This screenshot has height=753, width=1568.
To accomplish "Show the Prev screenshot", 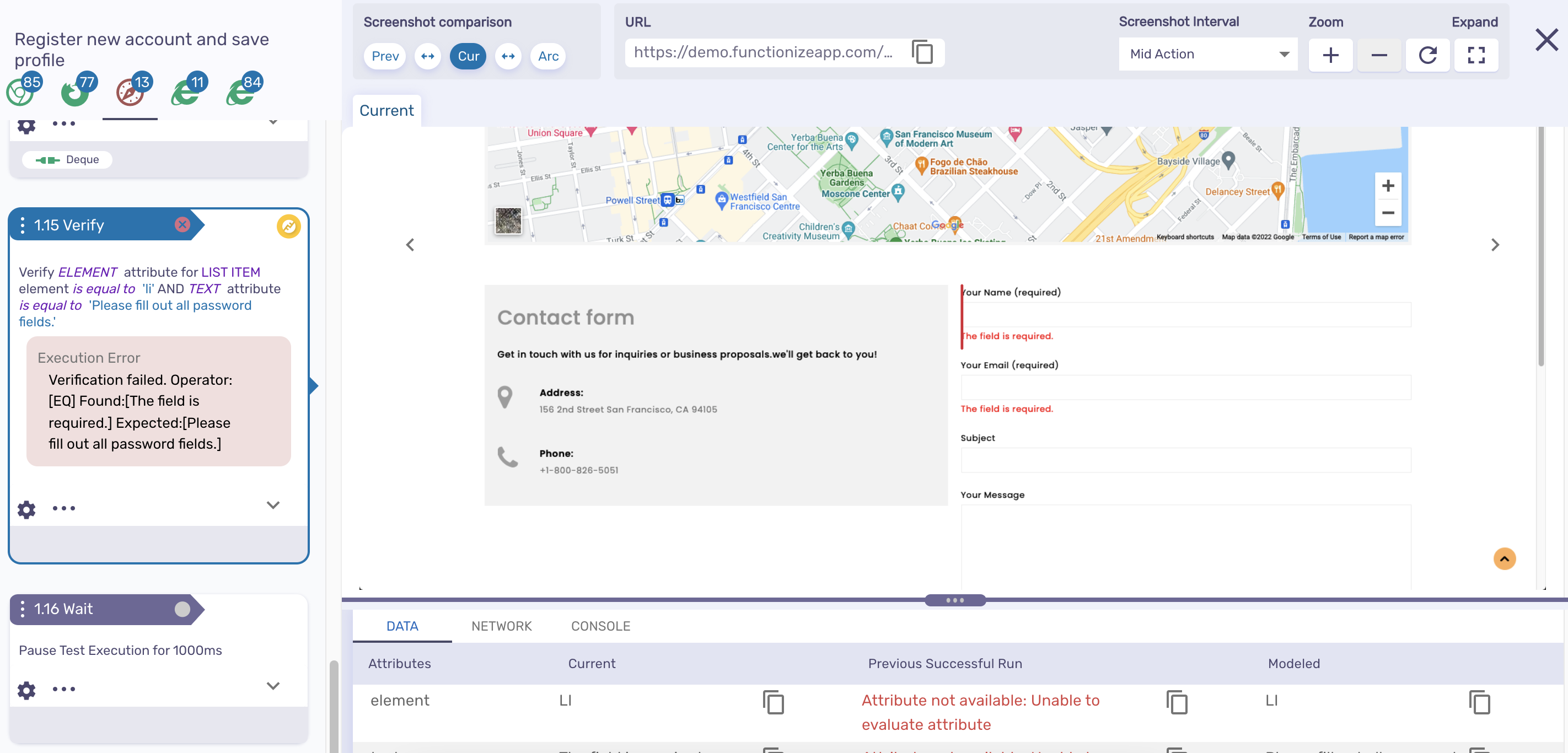I will click(385, 56).
